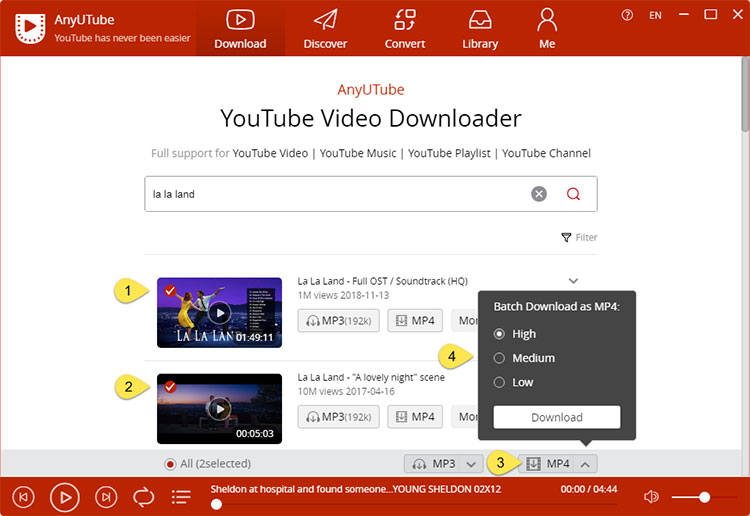Select Medium quality for batch MP4
Viewport: 750px width, 516px height.
tap(499, 358)
